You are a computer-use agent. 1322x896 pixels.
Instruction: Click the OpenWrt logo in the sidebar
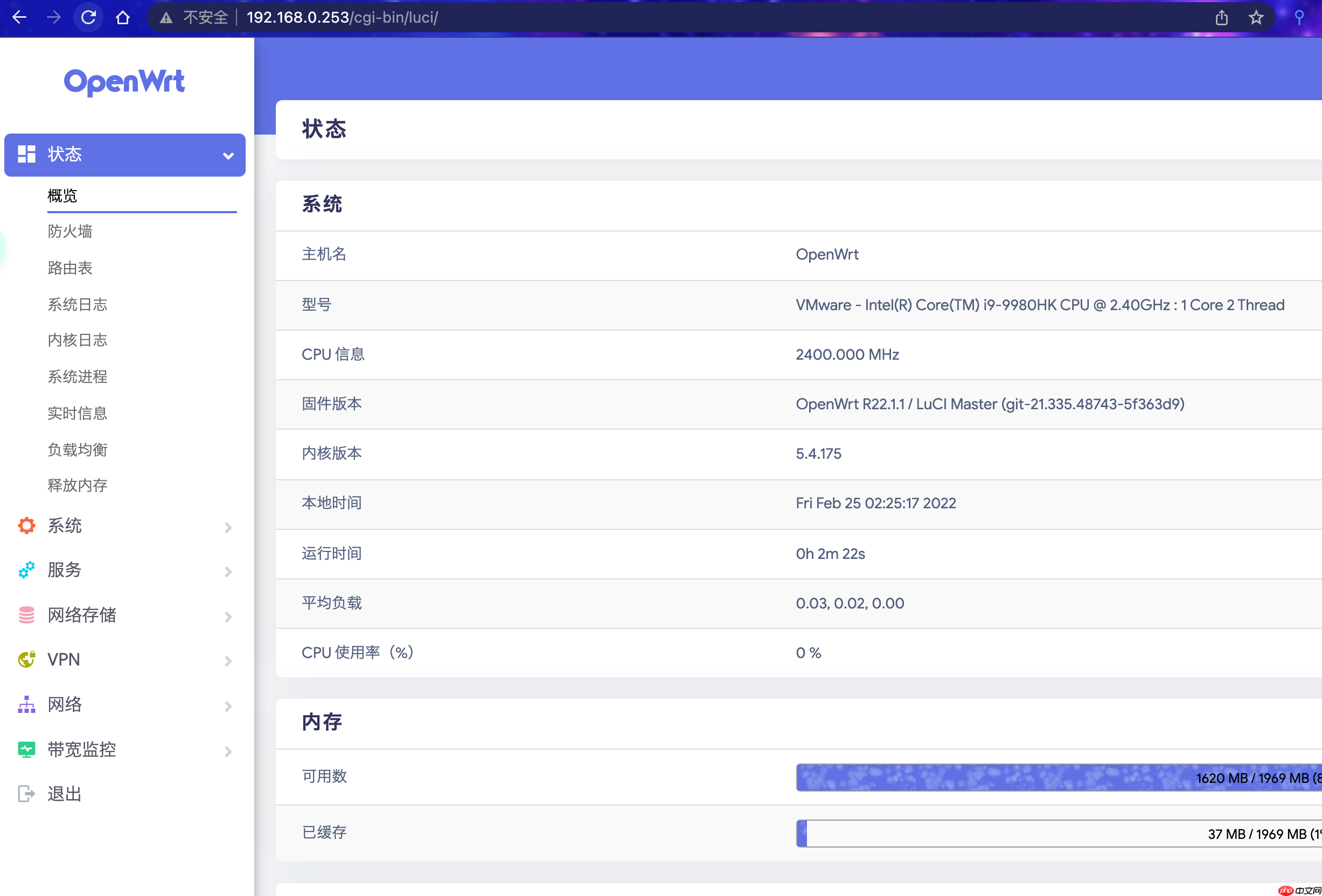[x=124, y=81]
